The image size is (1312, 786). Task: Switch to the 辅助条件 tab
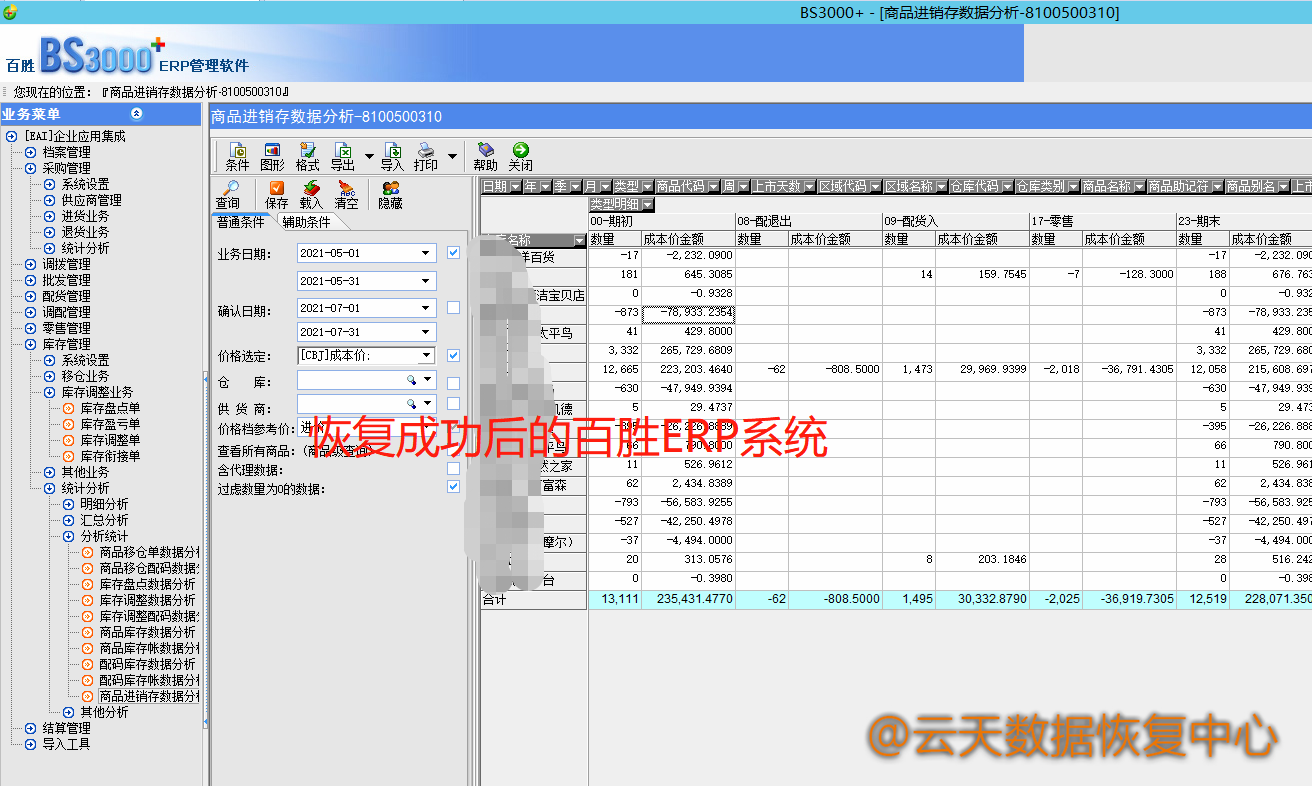tap(306, 222)
